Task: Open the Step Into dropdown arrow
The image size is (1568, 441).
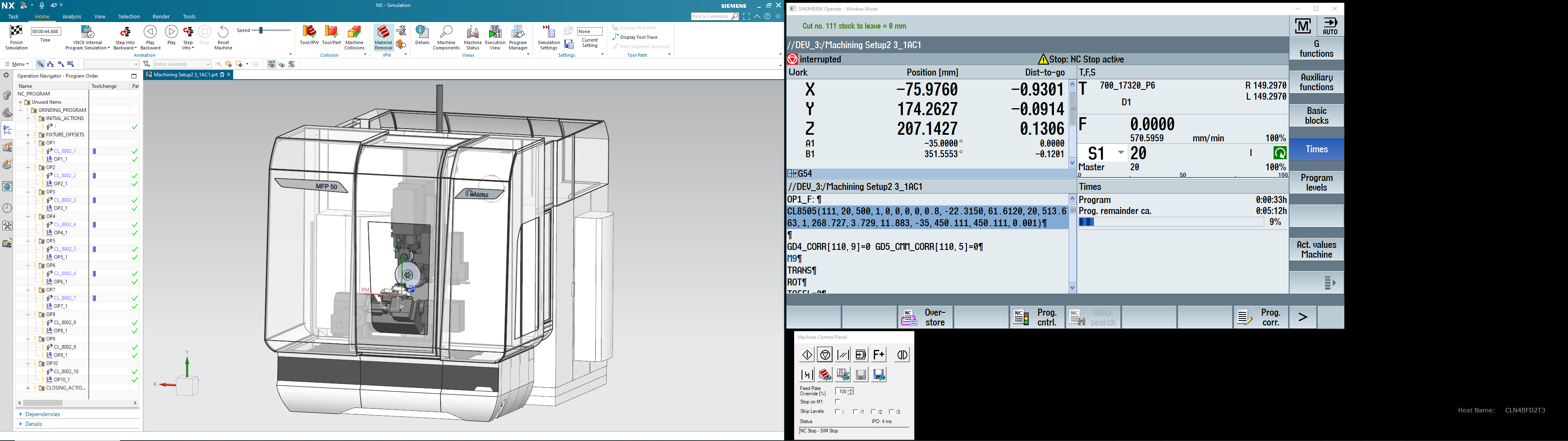Action: coord(193,47)
